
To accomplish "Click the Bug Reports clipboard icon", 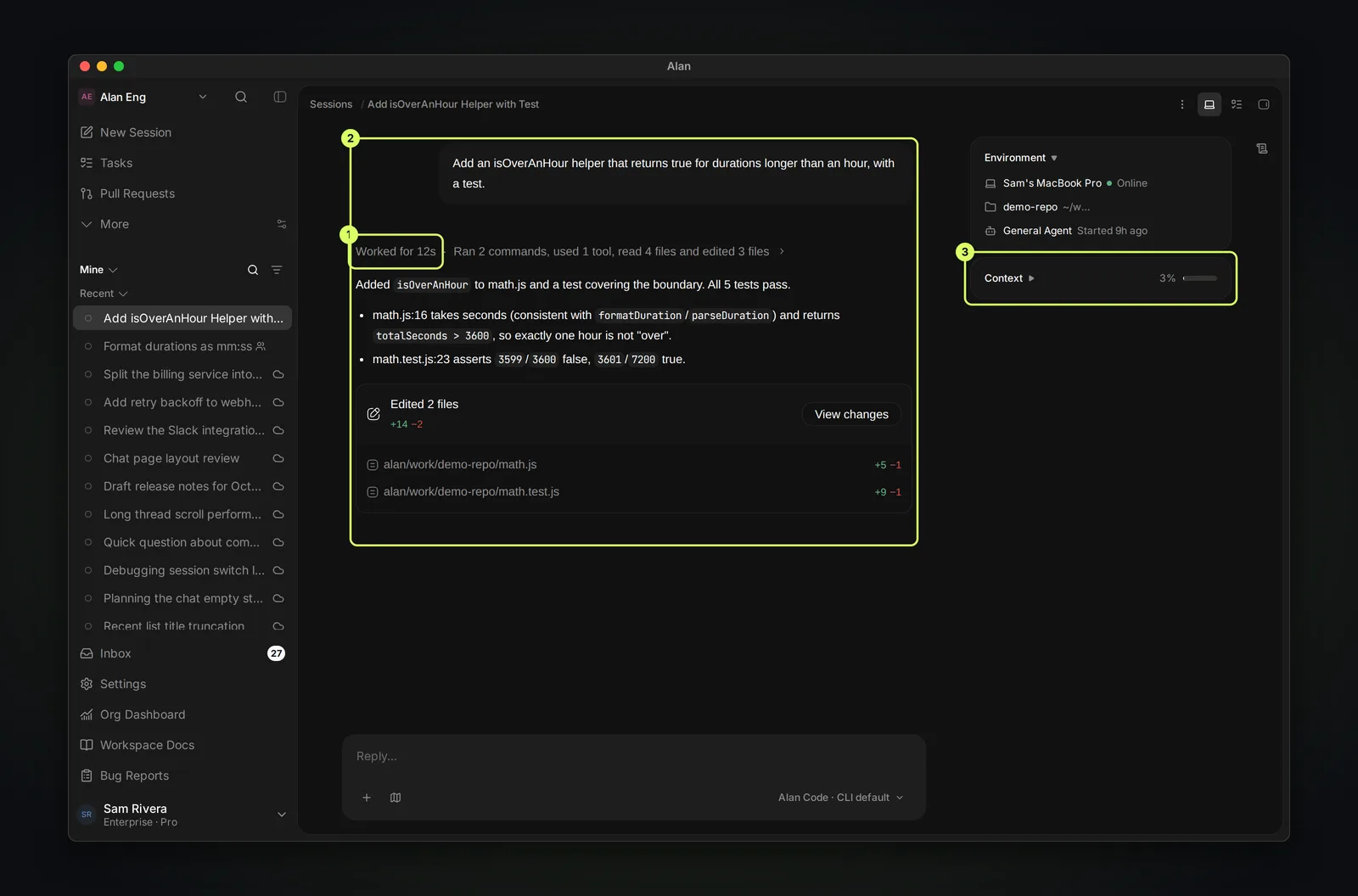I will [x=87, y=776].
